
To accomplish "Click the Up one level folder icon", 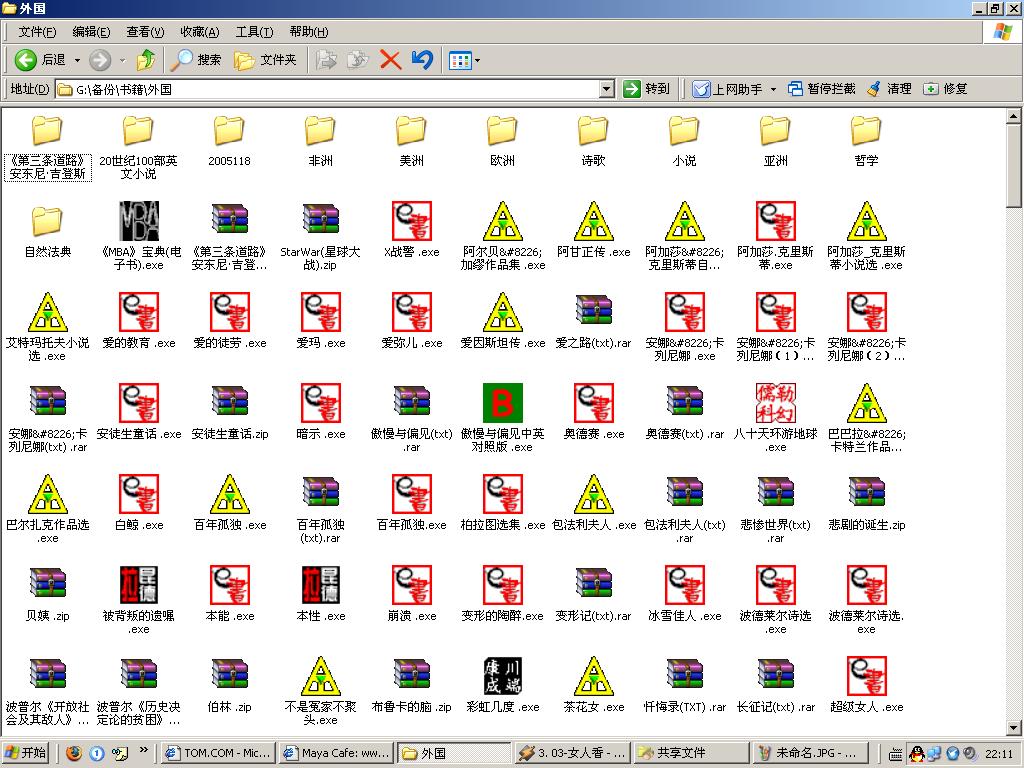I will coord(146,60).
